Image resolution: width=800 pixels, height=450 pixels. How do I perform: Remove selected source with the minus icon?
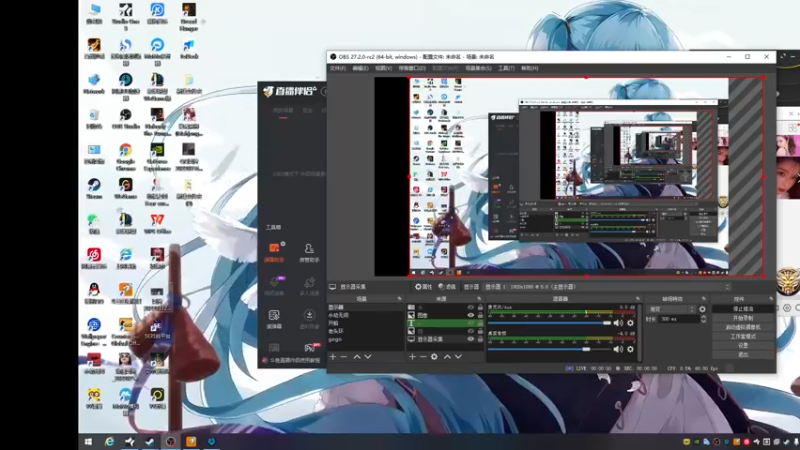coord(423,357)
